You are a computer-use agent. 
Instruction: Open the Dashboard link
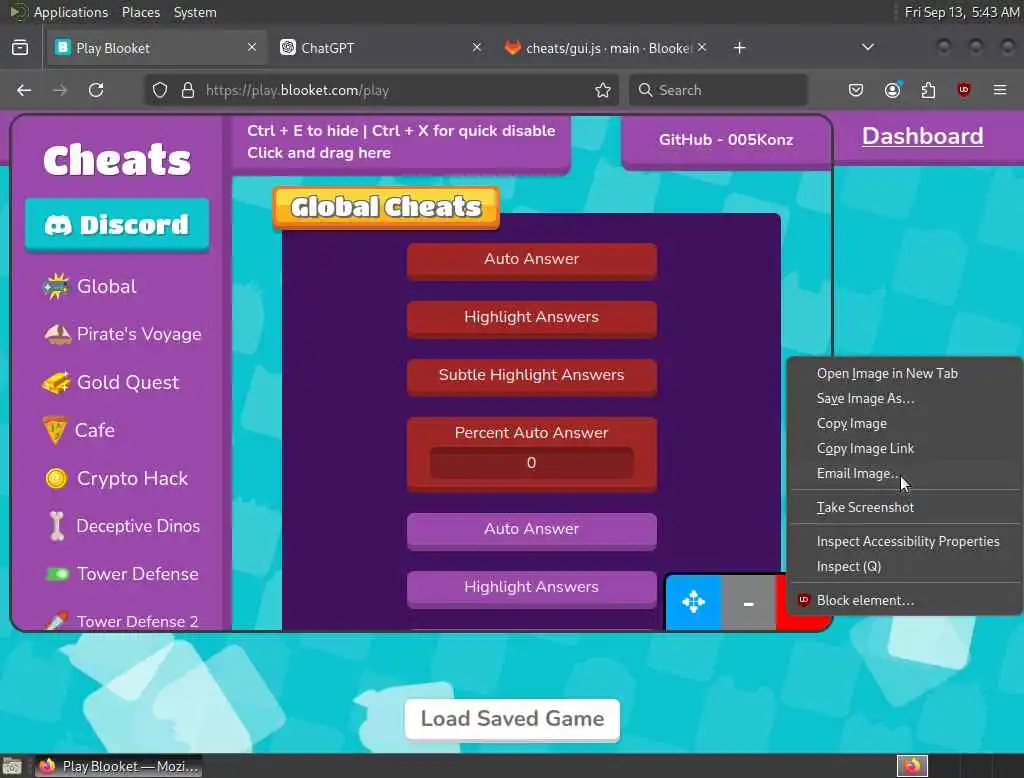922,136
